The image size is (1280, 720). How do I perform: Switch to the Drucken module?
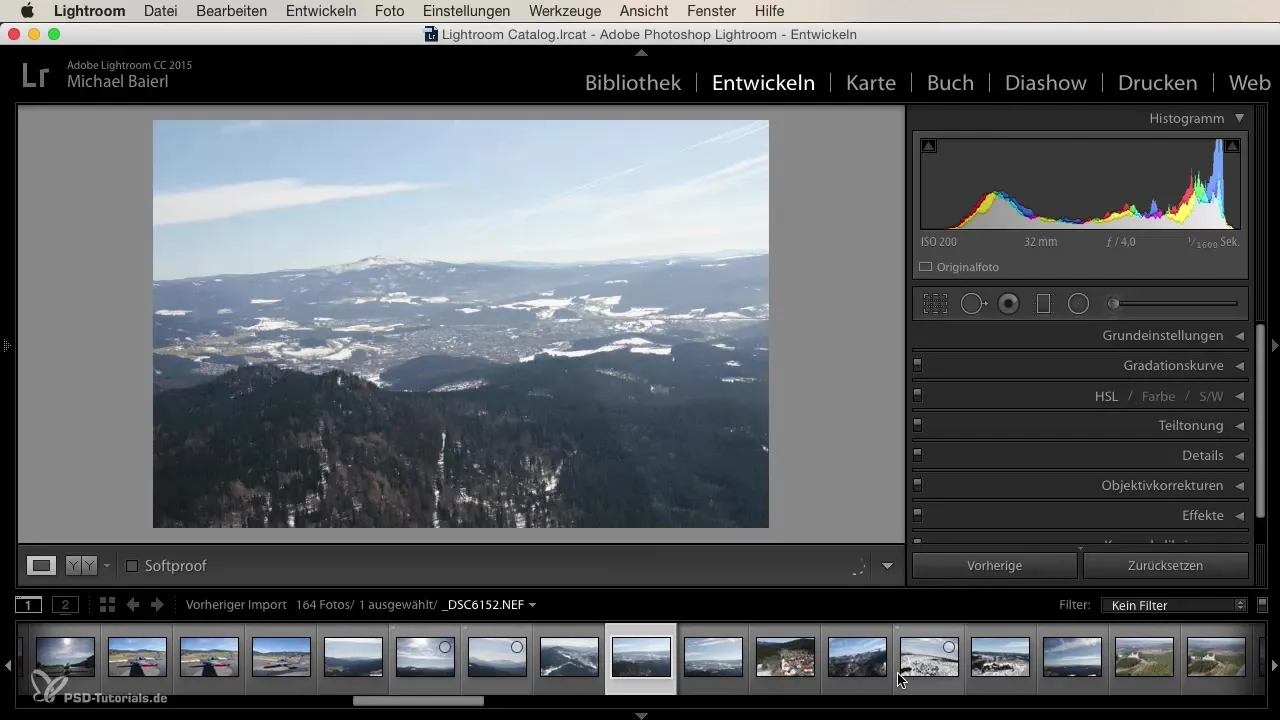point(1158,83)
